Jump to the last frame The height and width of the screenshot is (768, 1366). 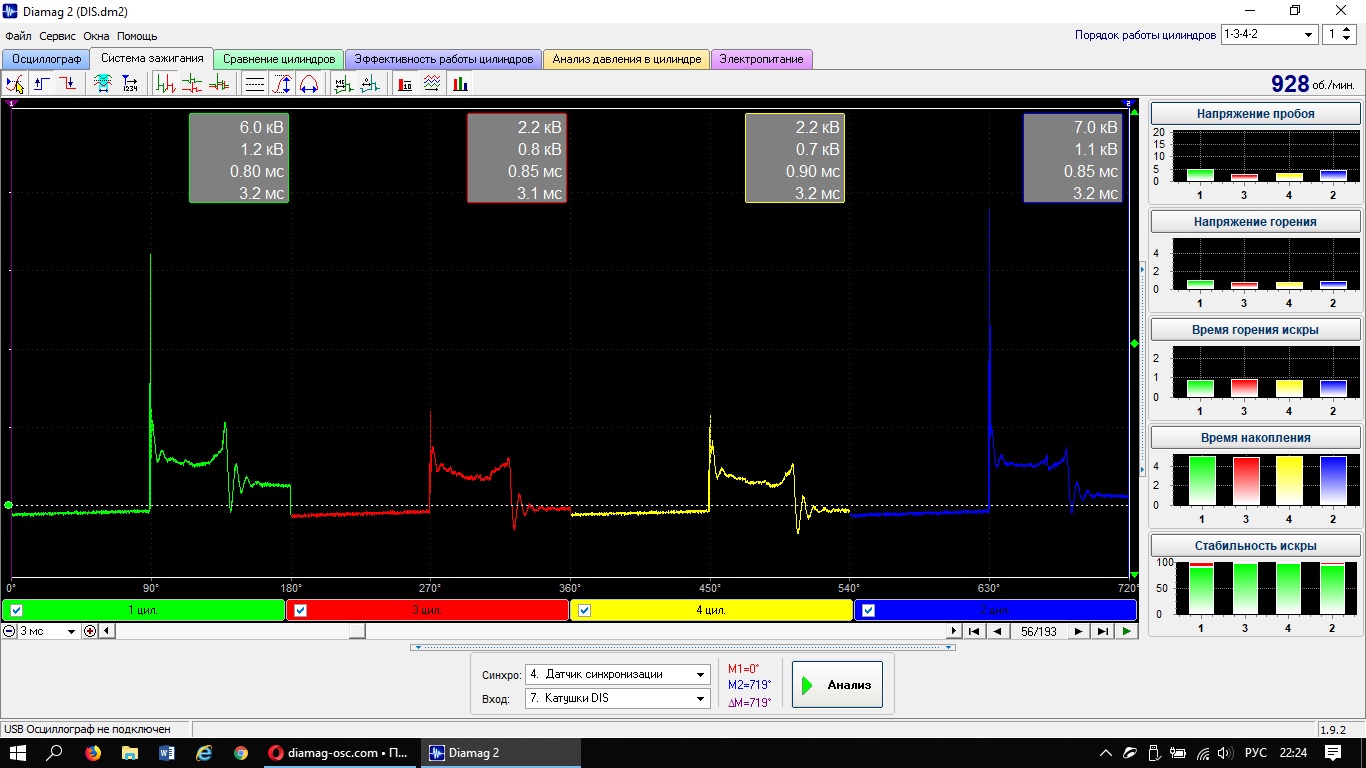coord(1102,631)
